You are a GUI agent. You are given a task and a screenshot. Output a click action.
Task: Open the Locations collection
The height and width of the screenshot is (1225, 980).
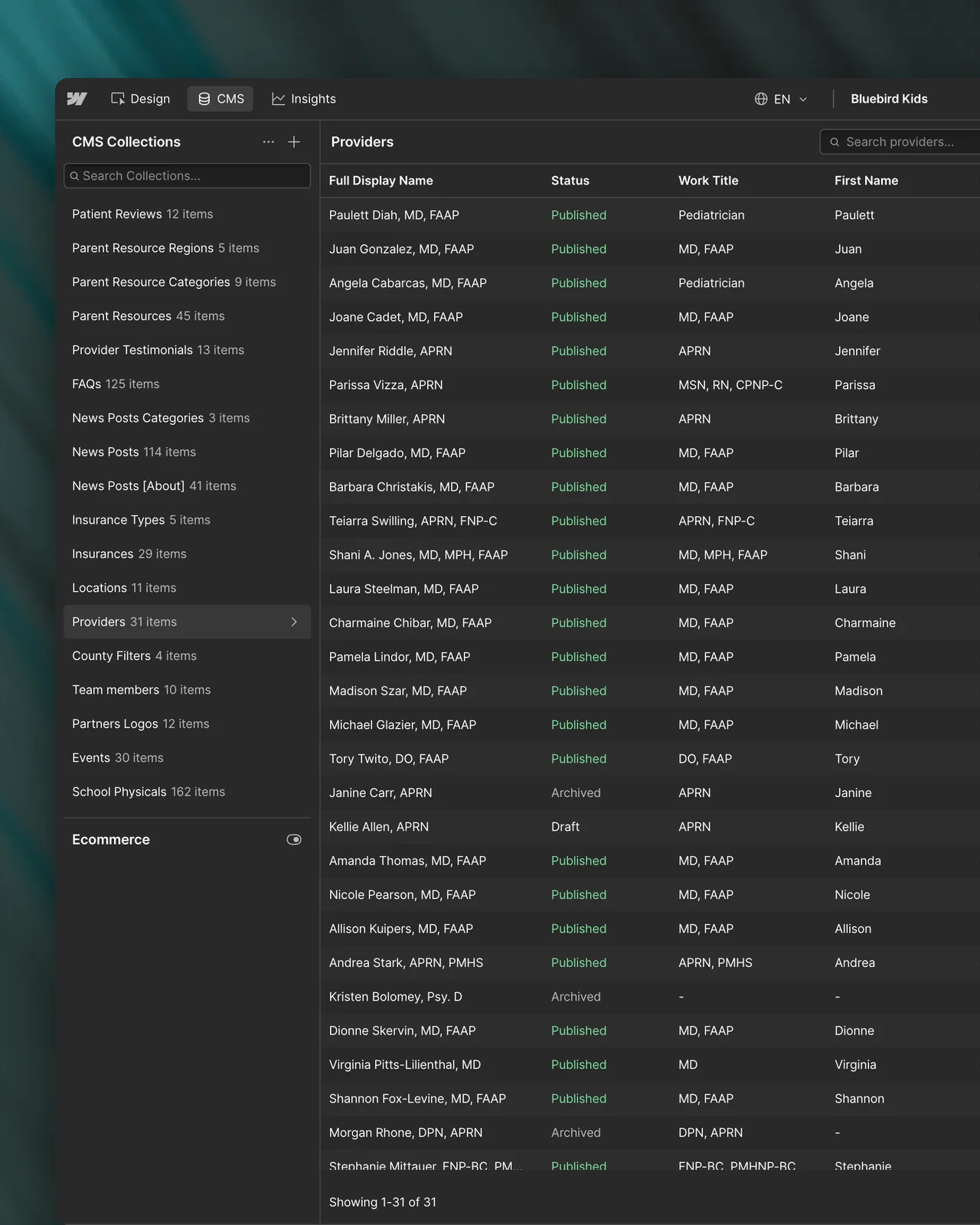pyautogui.click(x=187, y=588)
